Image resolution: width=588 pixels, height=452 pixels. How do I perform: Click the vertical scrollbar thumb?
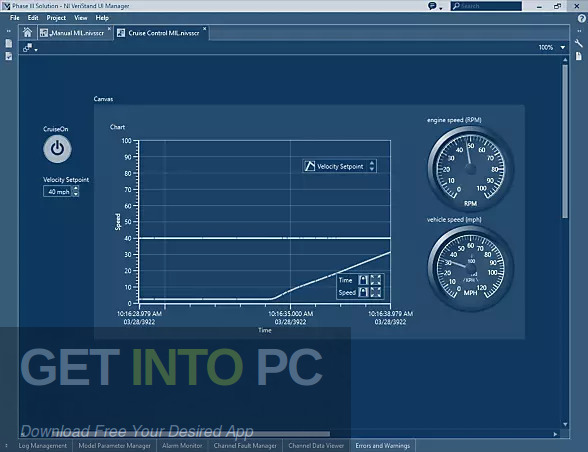coord(565,141)
